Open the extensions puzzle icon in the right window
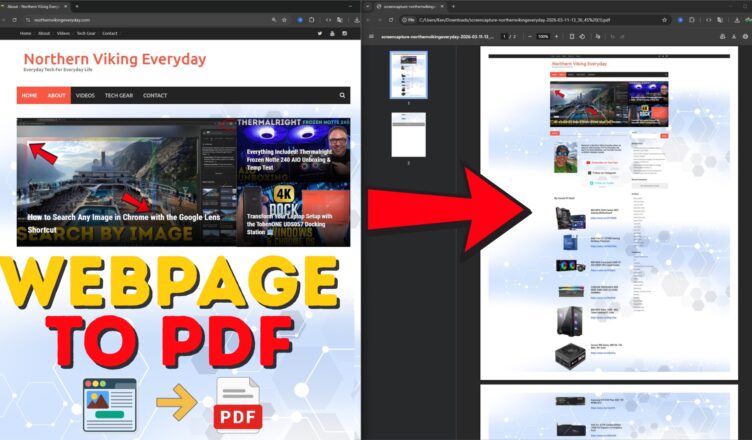This screenshot has width=752, height=440. [x=692, y=20]
